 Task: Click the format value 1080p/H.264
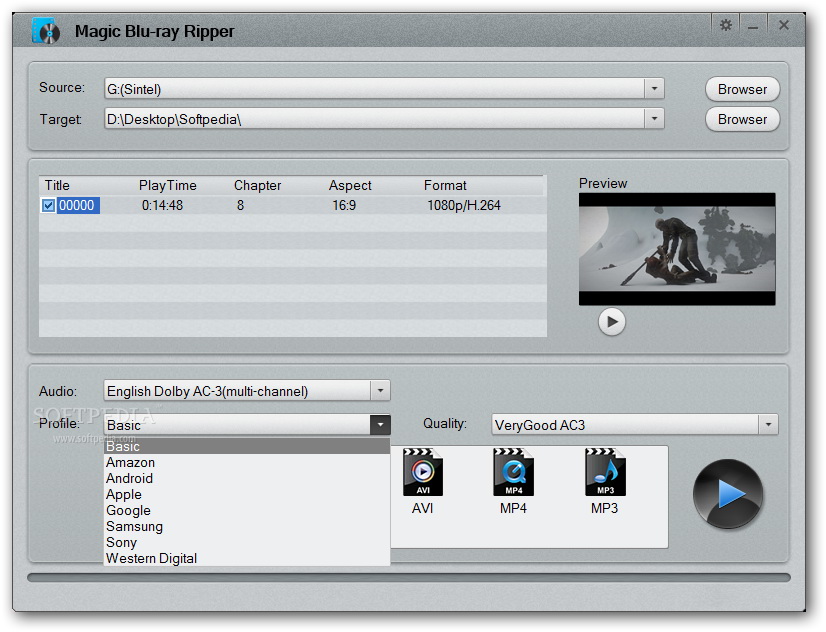pyautogui.click(x=464, y=205)
